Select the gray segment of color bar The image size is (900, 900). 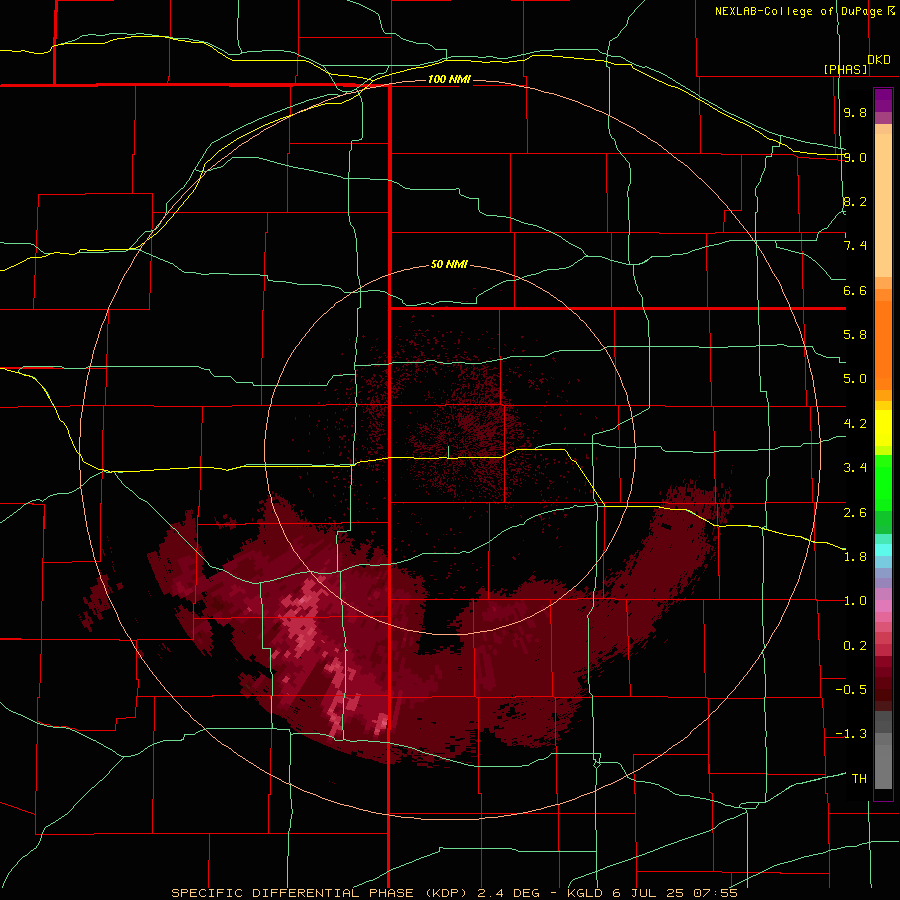[x=883, y=750]
